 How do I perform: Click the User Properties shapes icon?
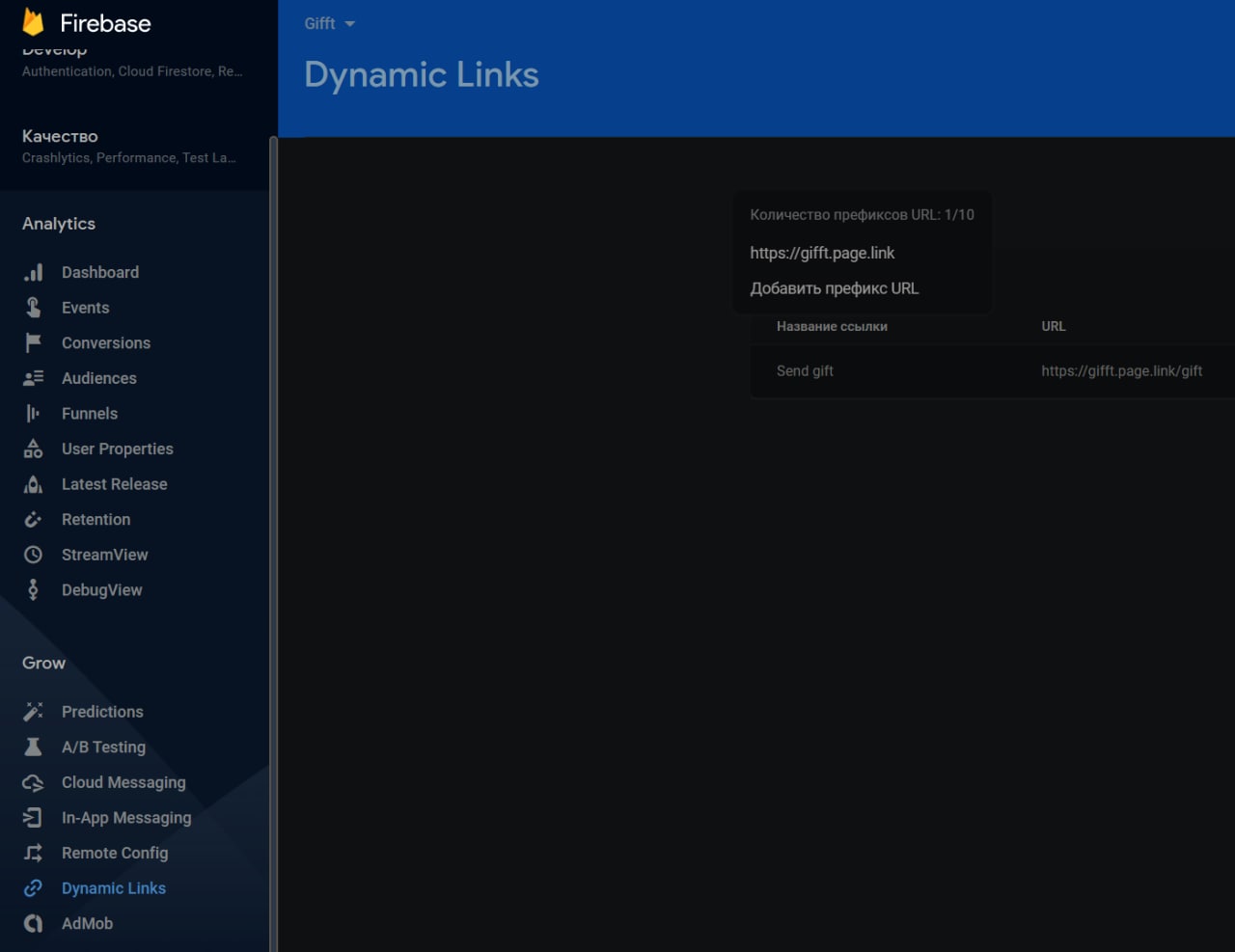coord(33,449)
